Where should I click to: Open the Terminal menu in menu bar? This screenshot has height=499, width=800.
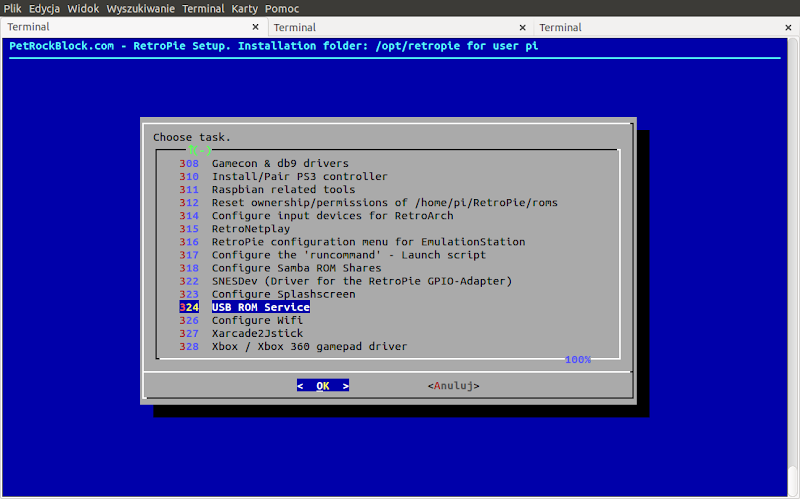point(203,9)
